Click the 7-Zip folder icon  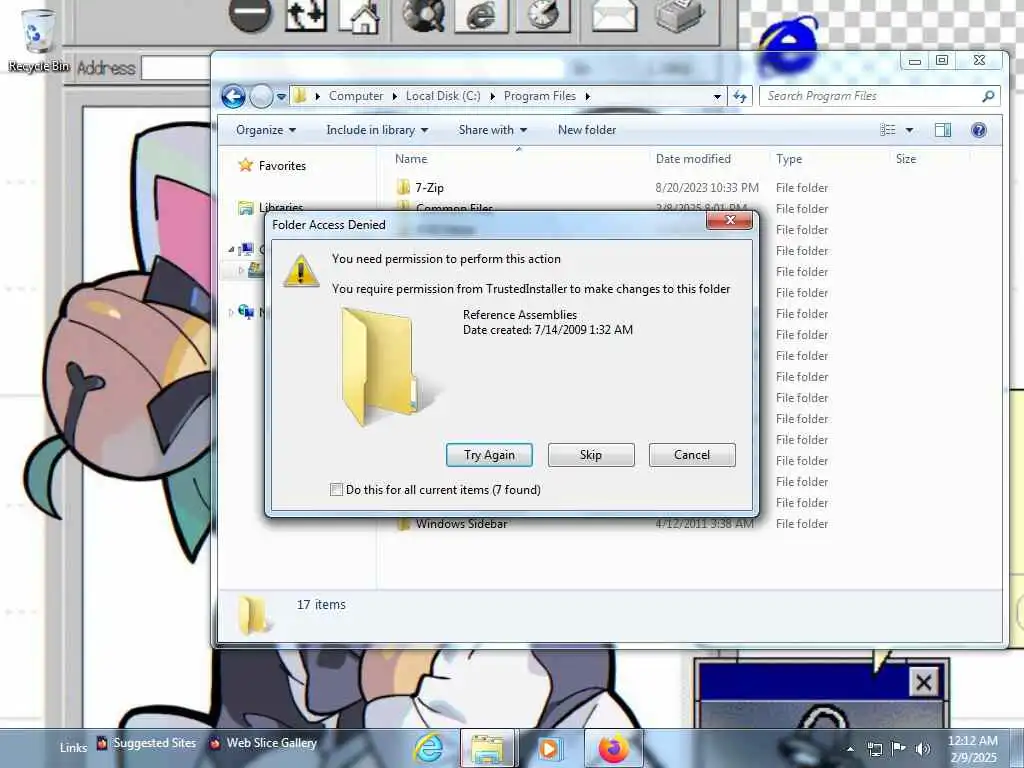tap(404, 187)
